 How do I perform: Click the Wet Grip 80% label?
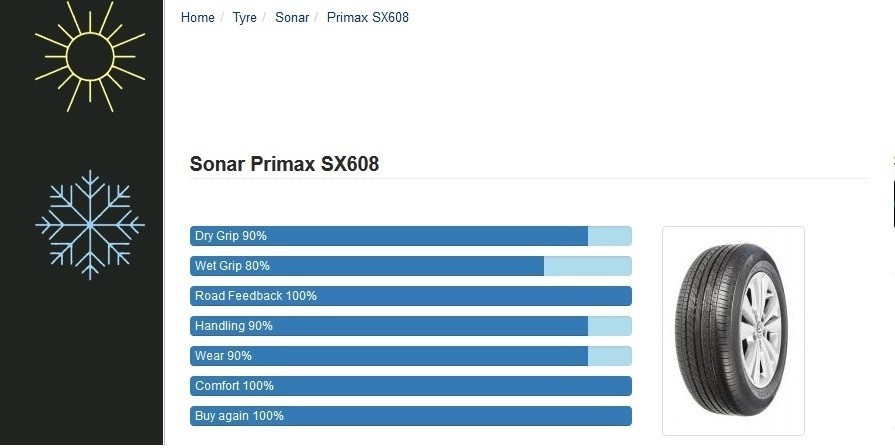[x=232, y=266]
